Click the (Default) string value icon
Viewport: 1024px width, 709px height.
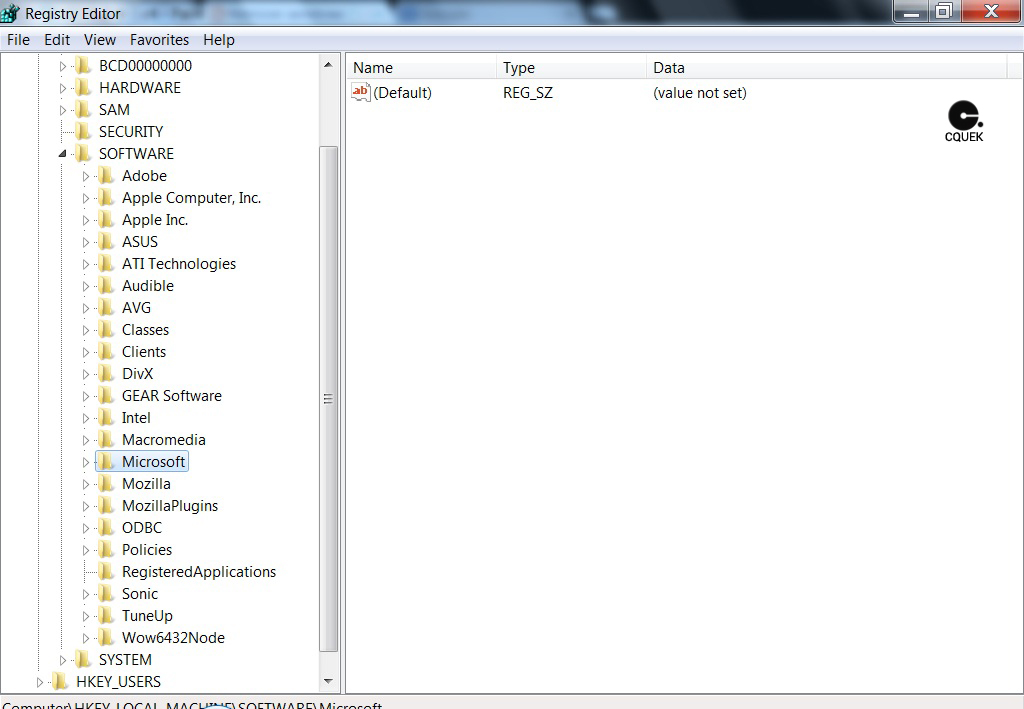tap(360, 92)
